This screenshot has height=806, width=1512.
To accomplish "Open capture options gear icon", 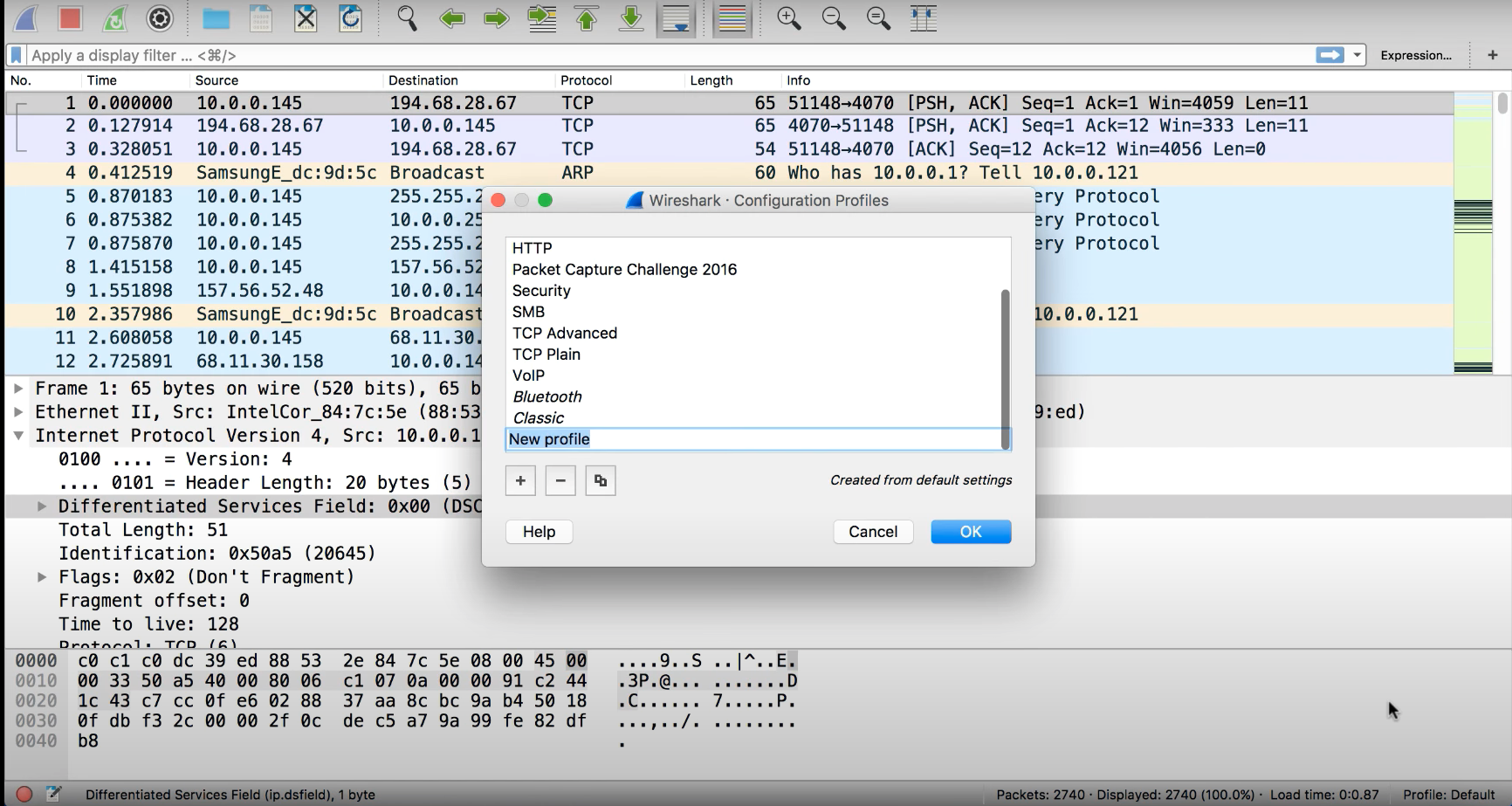I will point(160,18).
